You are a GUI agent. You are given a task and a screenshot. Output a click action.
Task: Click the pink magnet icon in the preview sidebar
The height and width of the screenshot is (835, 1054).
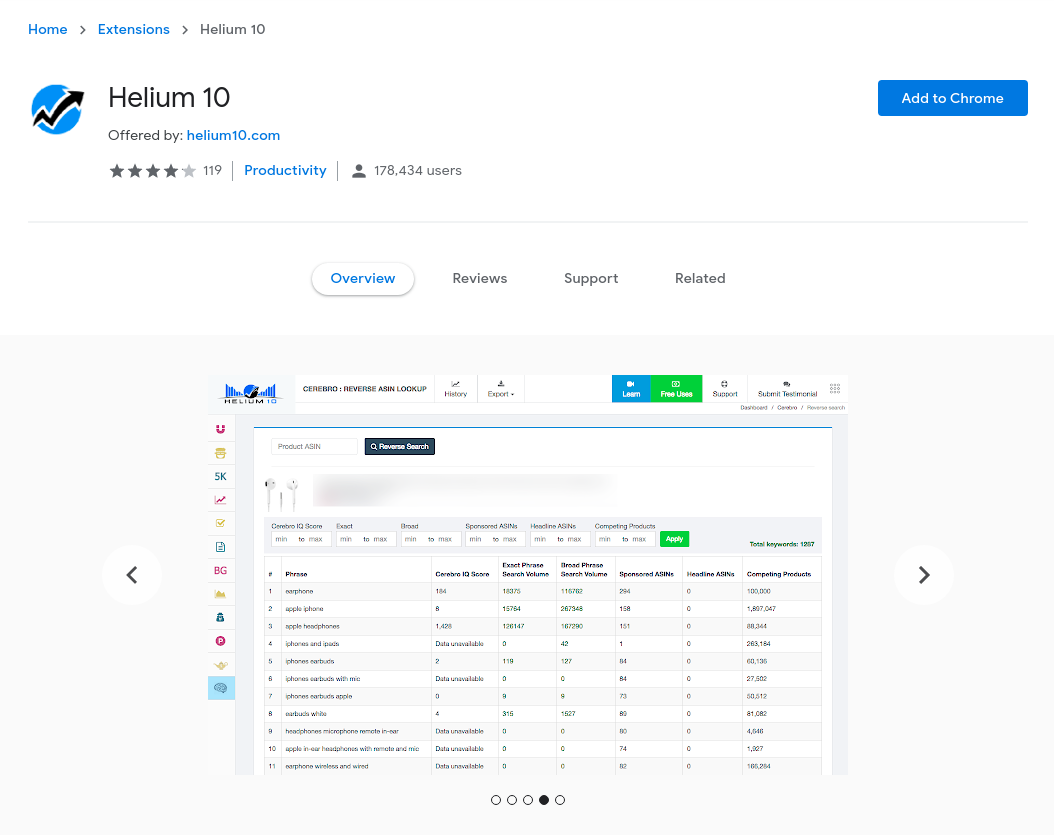[220, 429]
